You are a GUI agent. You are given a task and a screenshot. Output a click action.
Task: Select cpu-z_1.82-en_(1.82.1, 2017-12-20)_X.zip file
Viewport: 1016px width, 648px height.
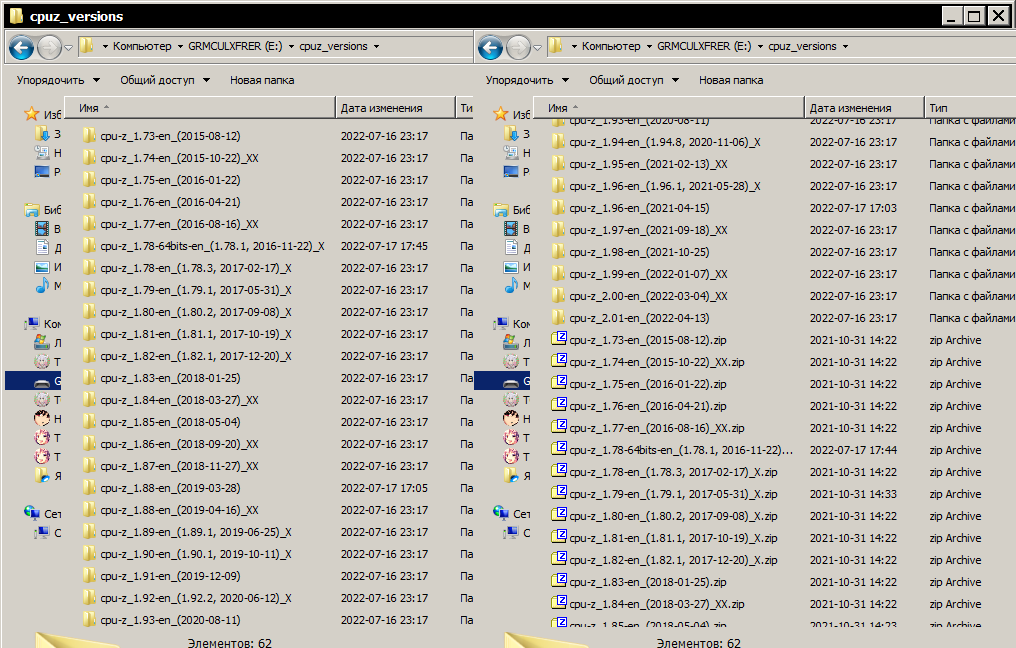[x=673, y=560]
